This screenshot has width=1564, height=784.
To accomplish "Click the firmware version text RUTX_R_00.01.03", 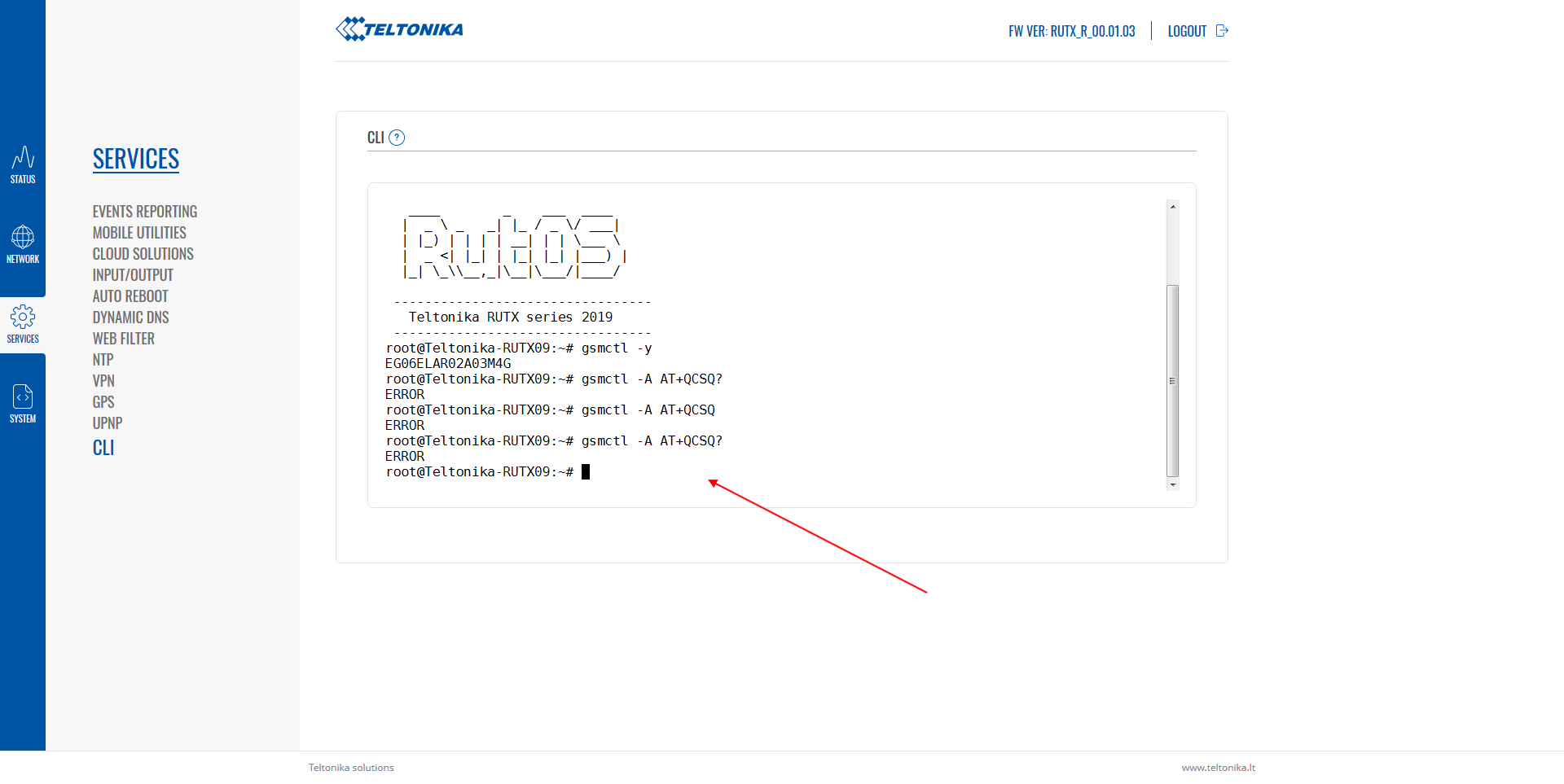I will (1092, 31).
